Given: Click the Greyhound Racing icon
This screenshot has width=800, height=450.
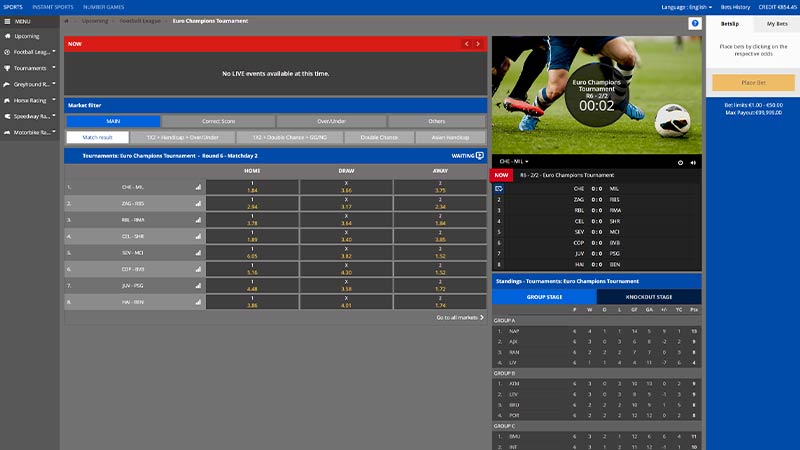Looking at the screenshot, I should 7,84.
